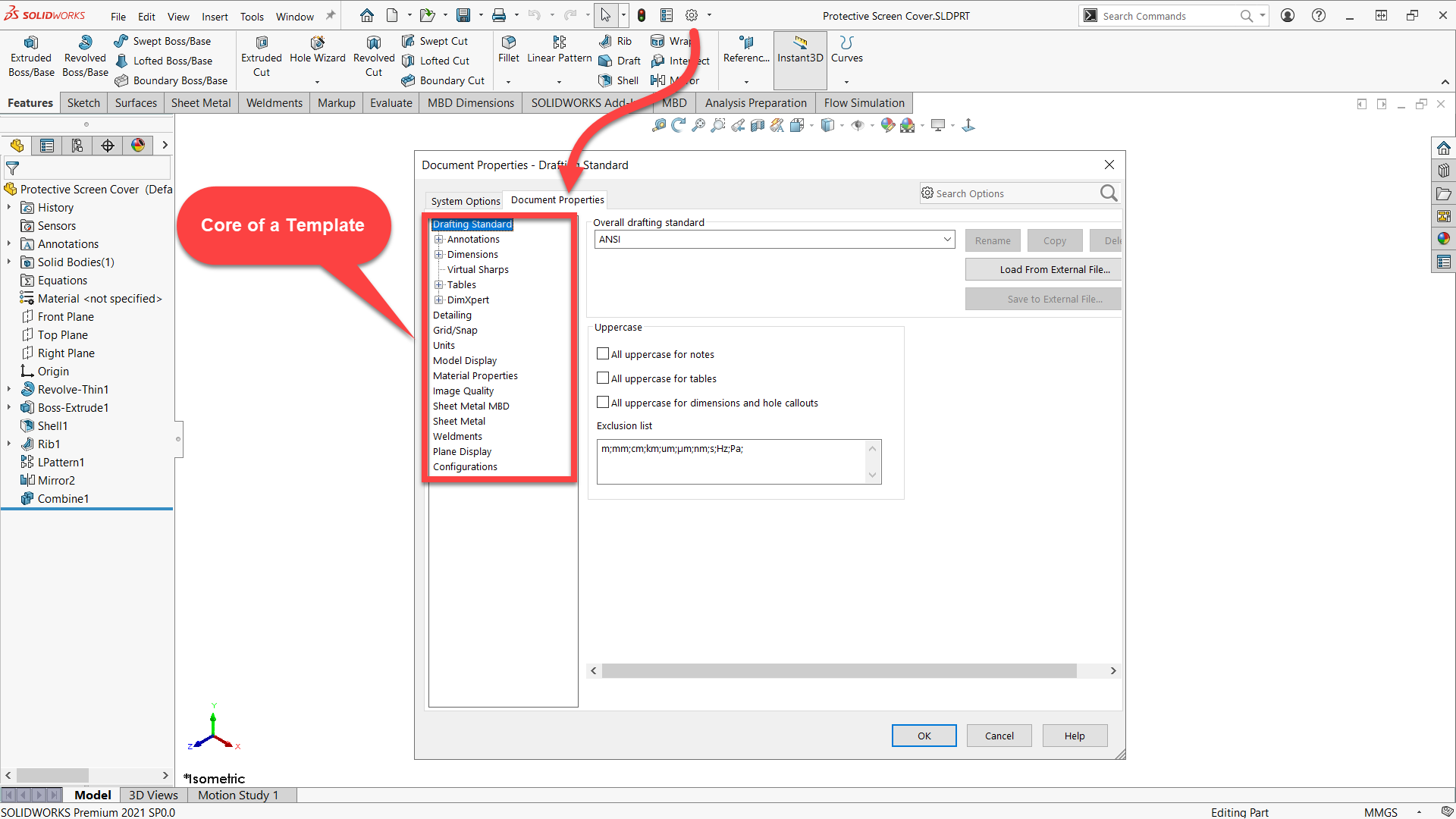Check uppercase for dimensions and hole callouts

[x=603, y=402]
